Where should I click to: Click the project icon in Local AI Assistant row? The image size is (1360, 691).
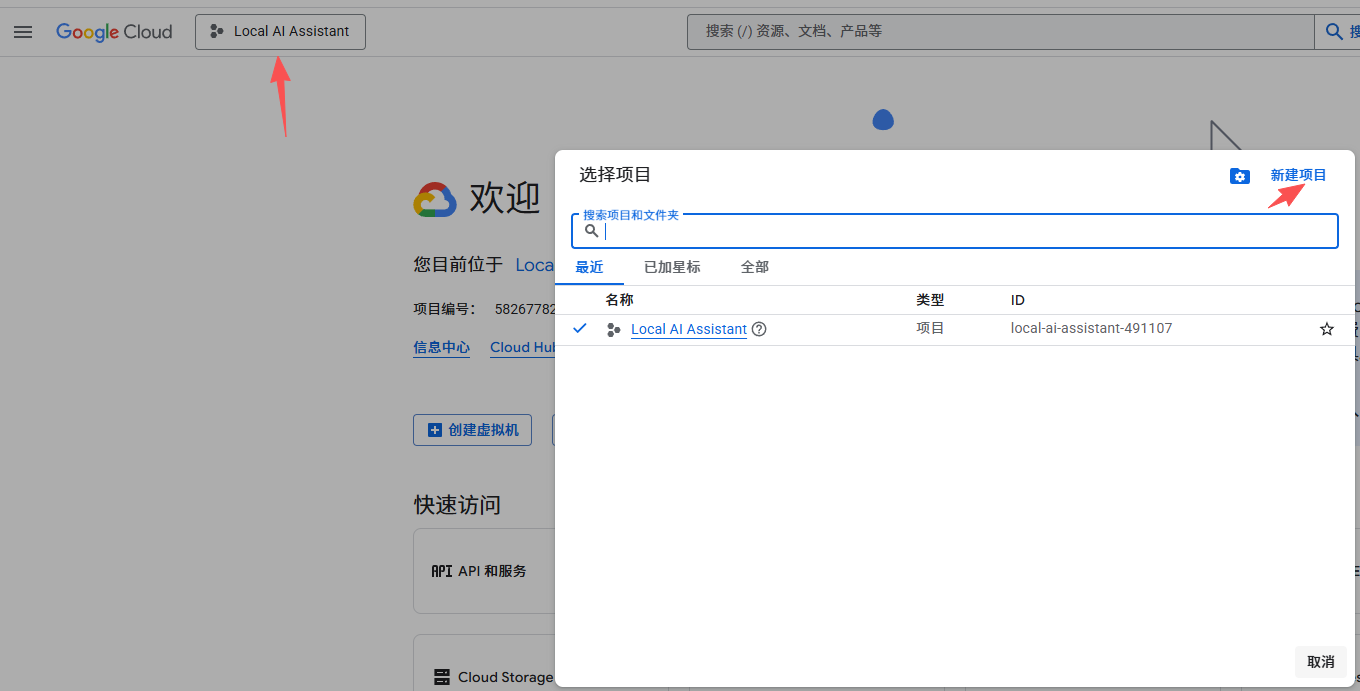pos(614,329)
